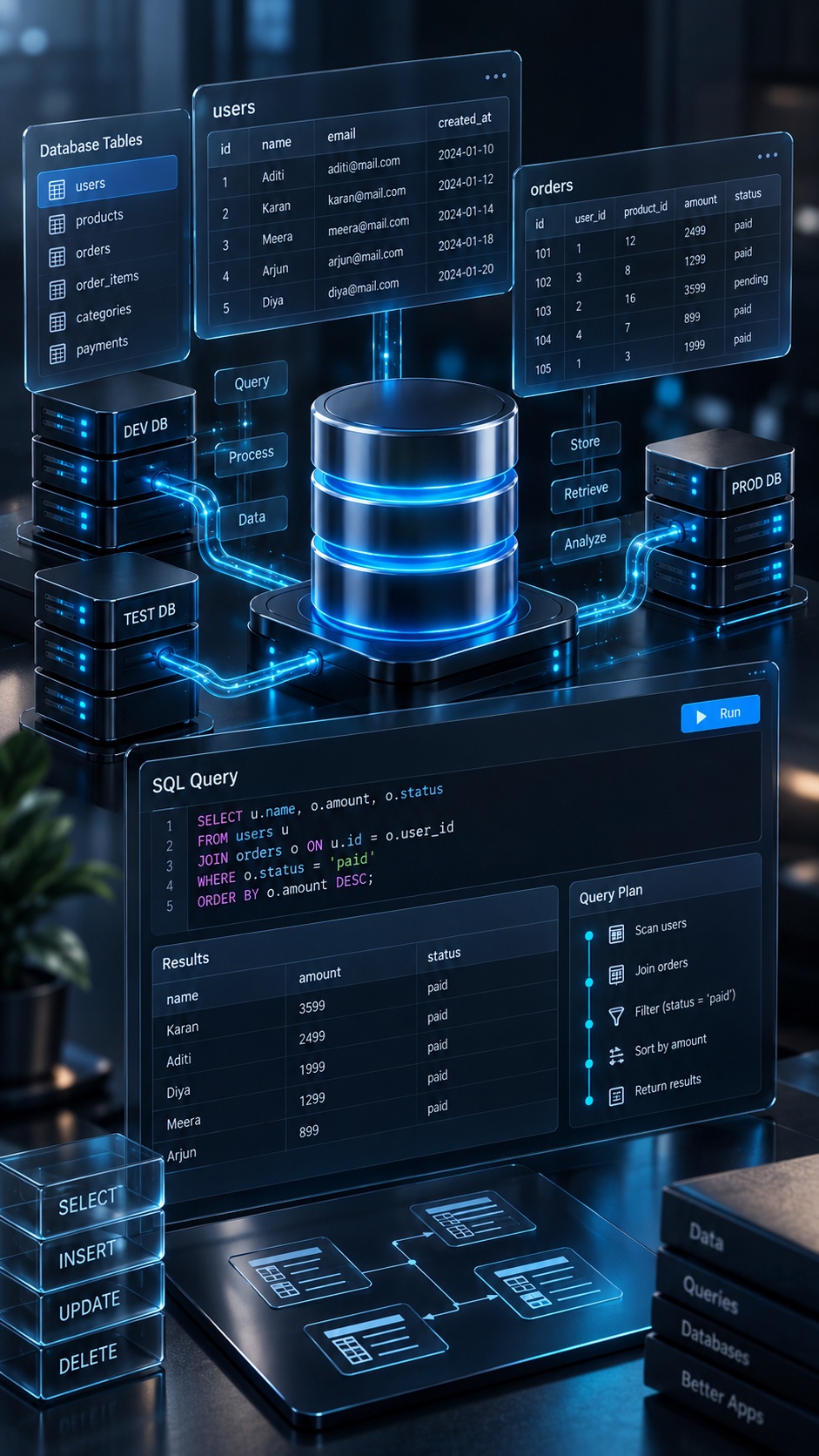Click the Analyze label button
Screen dimensions: 819x1456
click(x=585, y=541)
